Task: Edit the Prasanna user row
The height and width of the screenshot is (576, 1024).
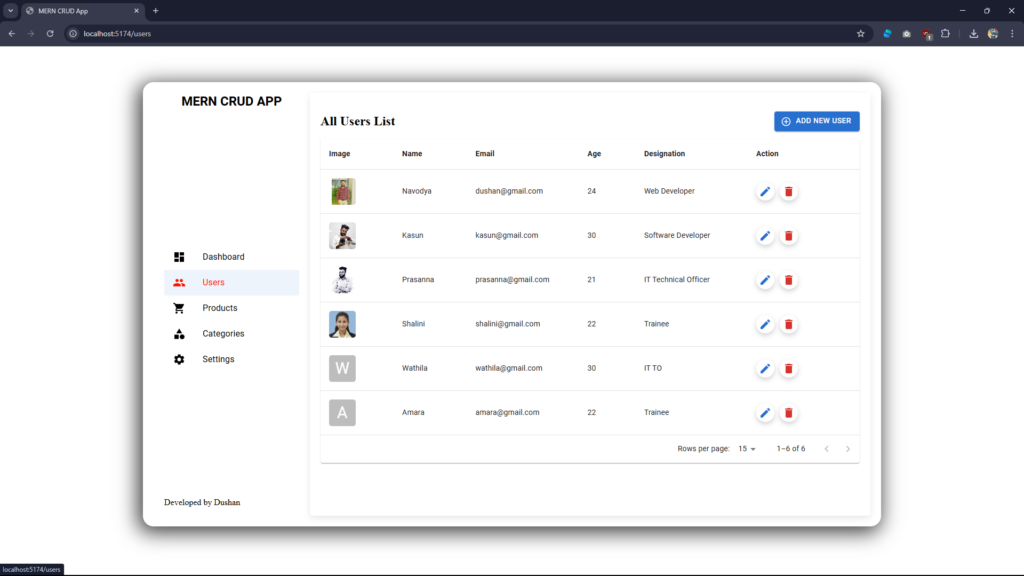Action: 765,280
